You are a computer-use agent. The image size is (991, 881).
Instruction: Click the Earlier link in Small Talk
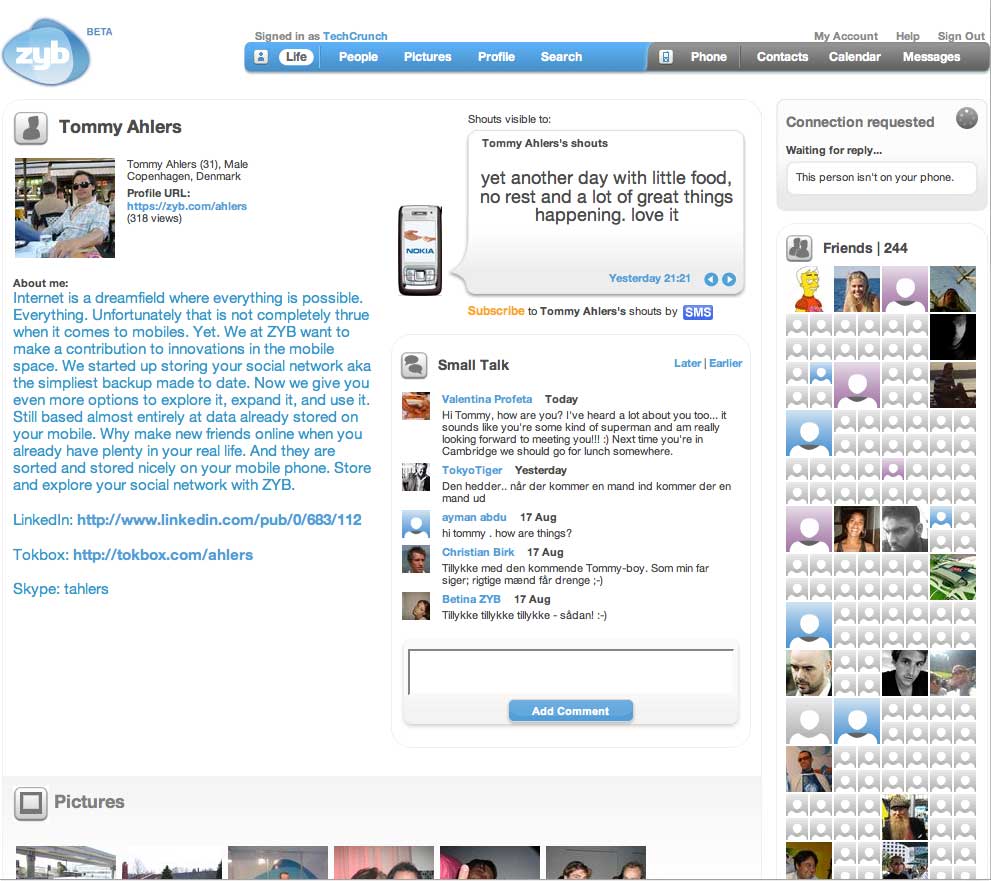pos(726,363)
